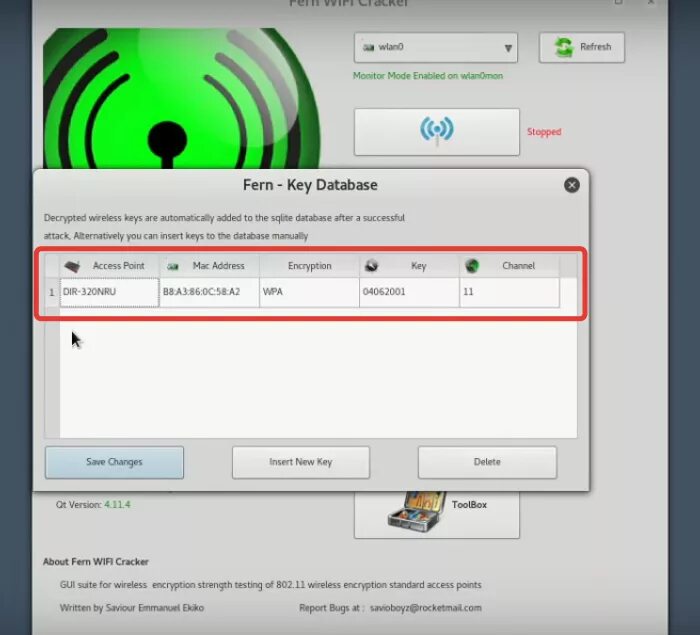This screenshot has width=700, height=635.
Task: Click the wlan0 network card icon
Action: (x=368, y=47)
